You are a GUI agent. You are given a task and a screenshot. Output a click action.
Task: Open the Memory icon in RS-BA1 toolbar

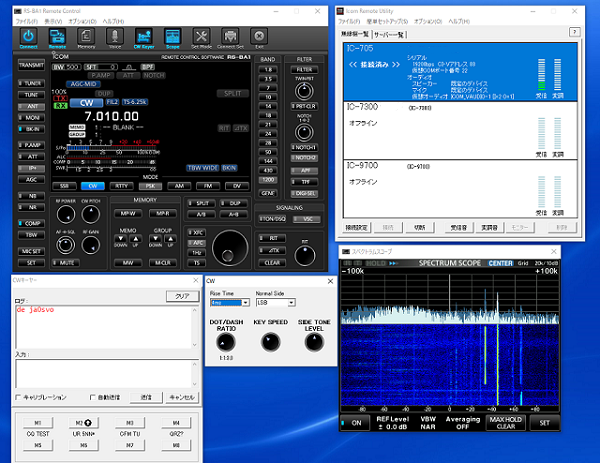tap(86, 37)
